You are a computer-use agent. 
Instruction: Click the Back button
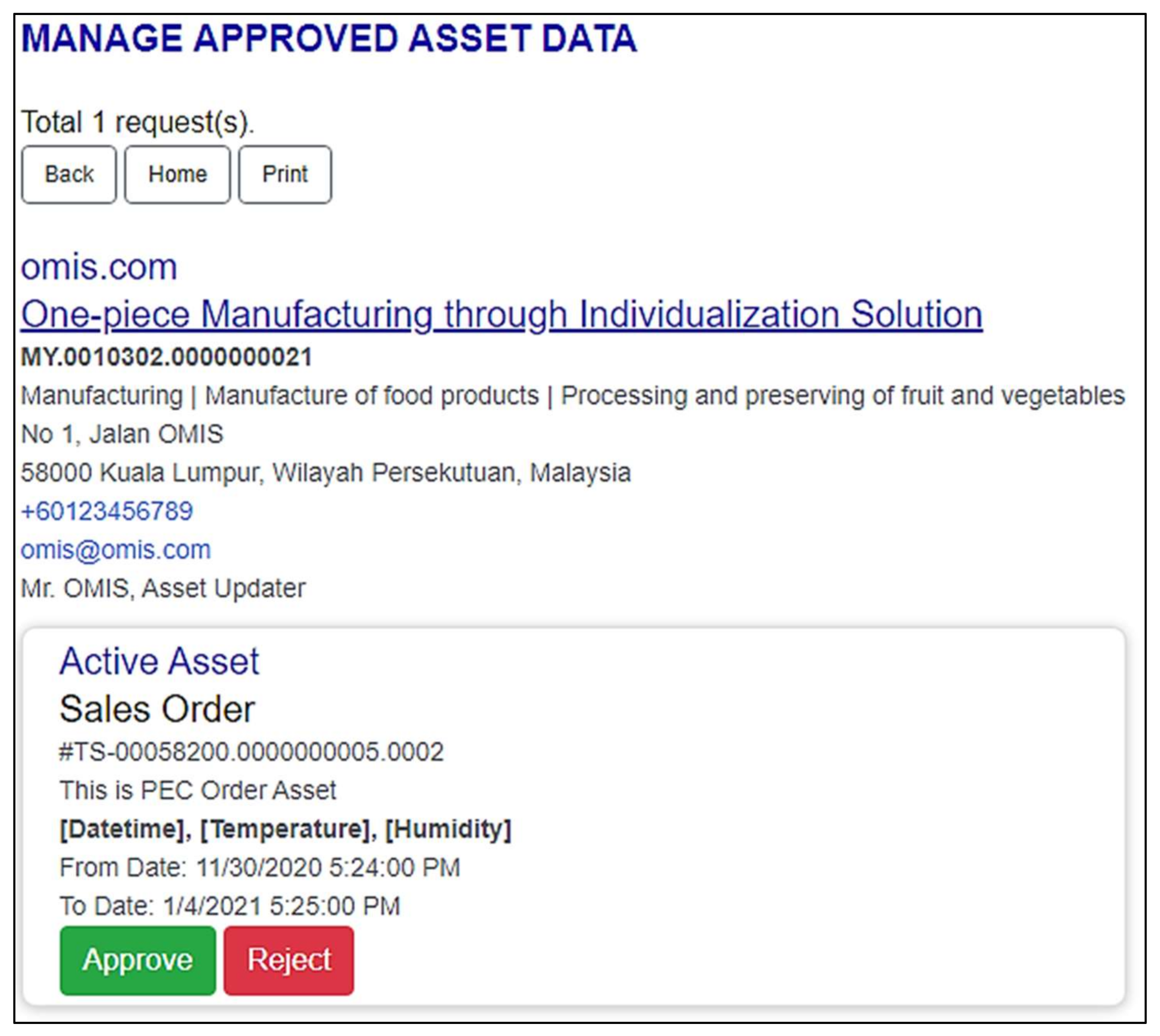tap(69, 174)
